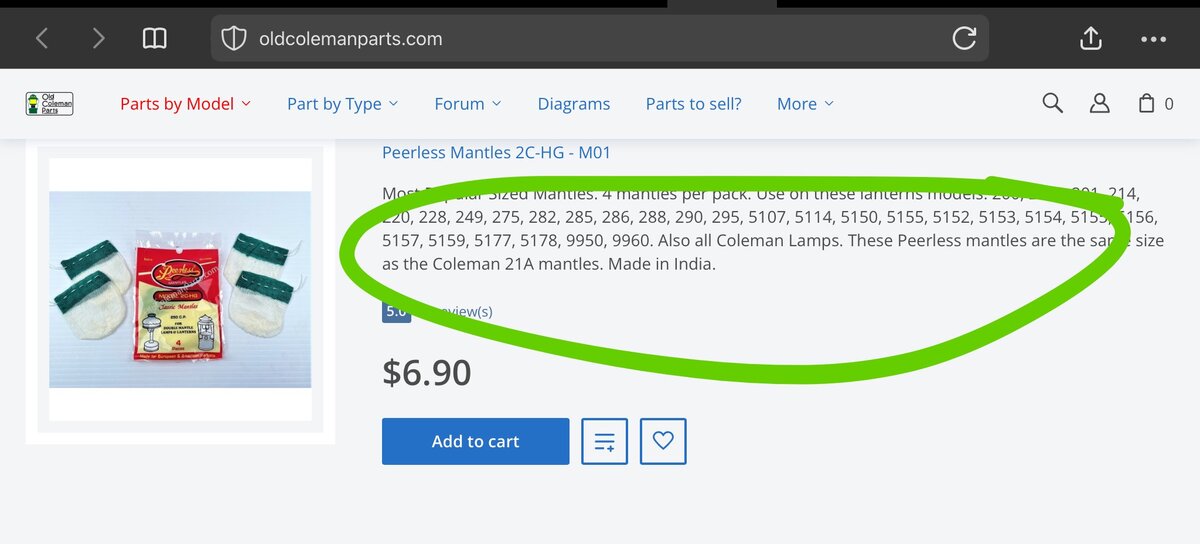Viewport: 1200px width, 544px height.
Task: Tap the browser forward arrow
Action: point(98,39)
